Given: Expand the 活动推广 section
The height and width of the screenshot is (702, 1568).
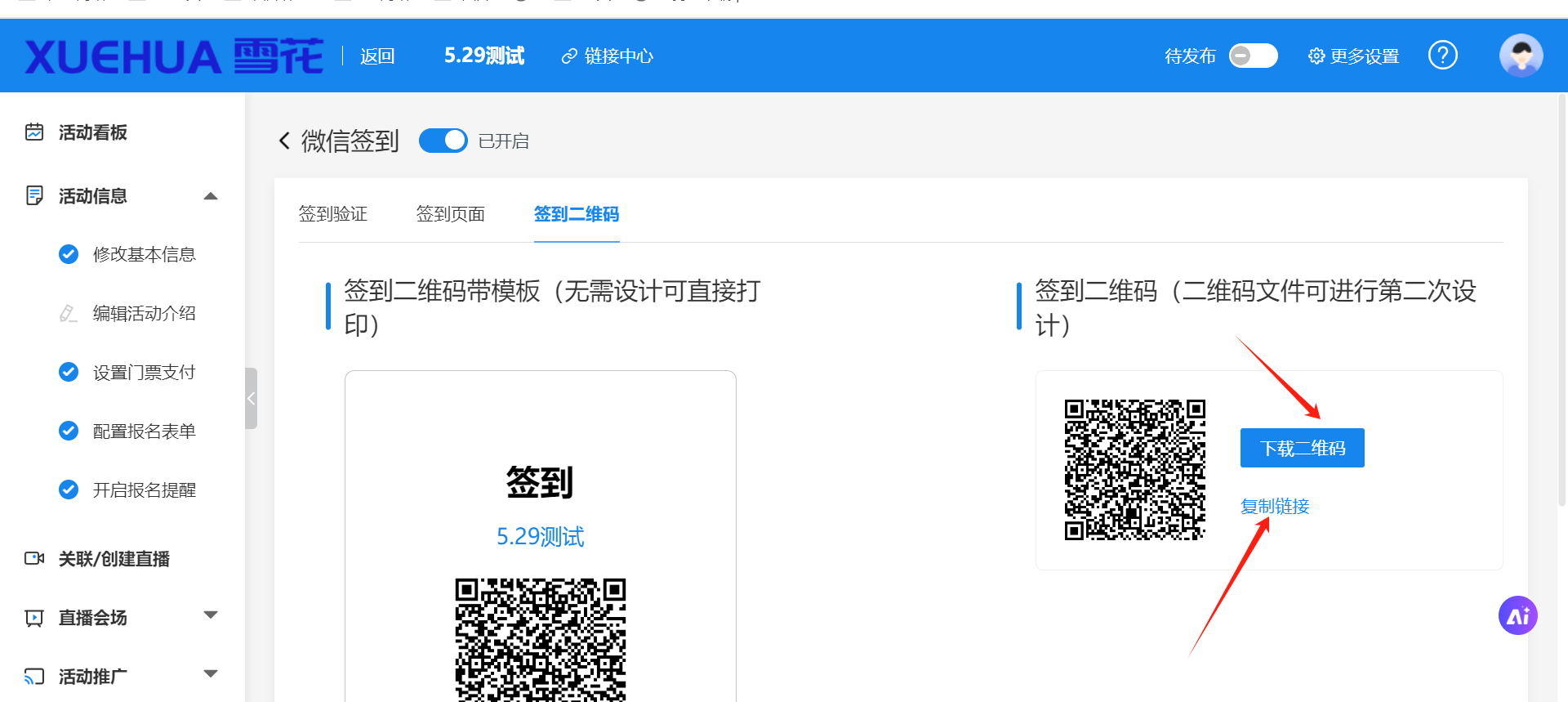Looking at the screenshot, I should 211,674.
